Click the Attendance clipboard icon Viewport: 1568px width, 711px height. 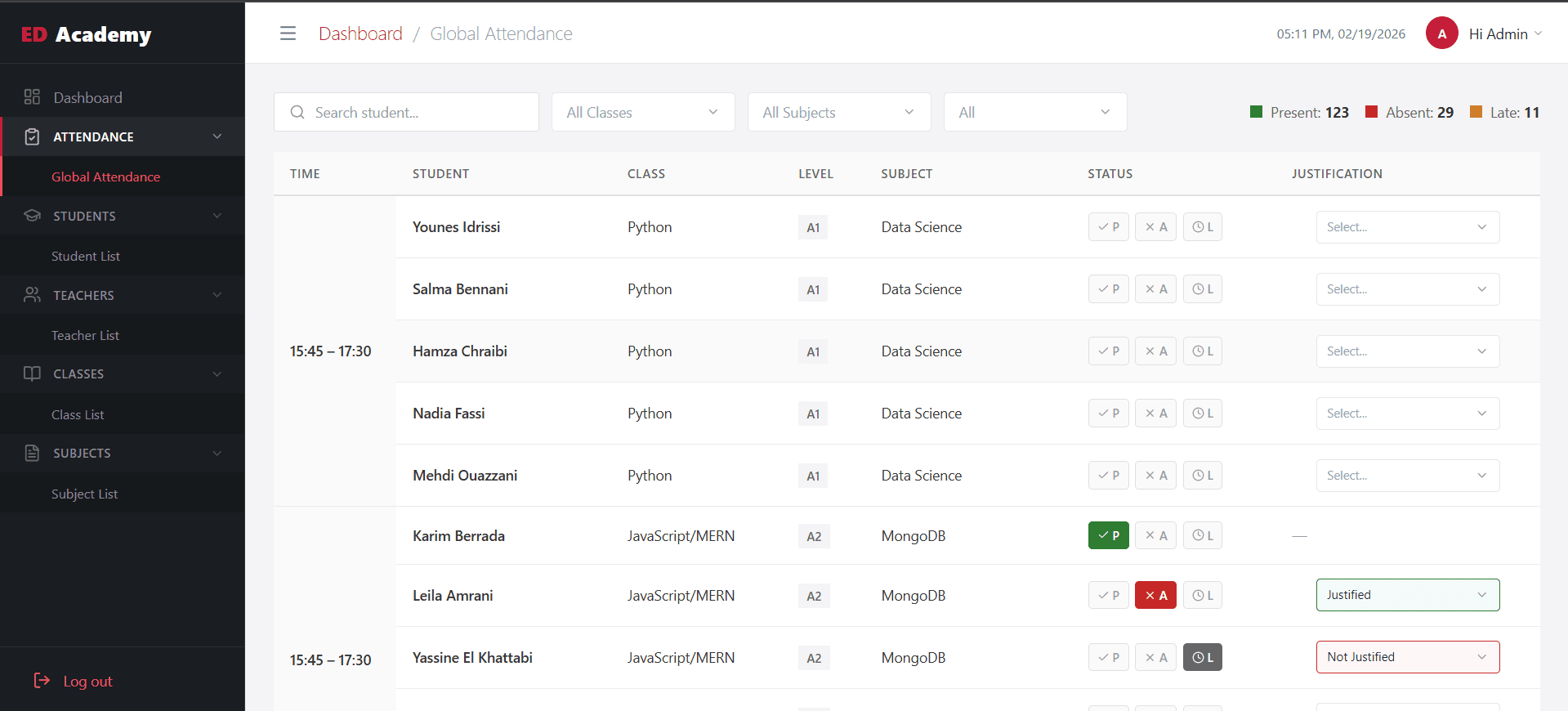[32, 136]
